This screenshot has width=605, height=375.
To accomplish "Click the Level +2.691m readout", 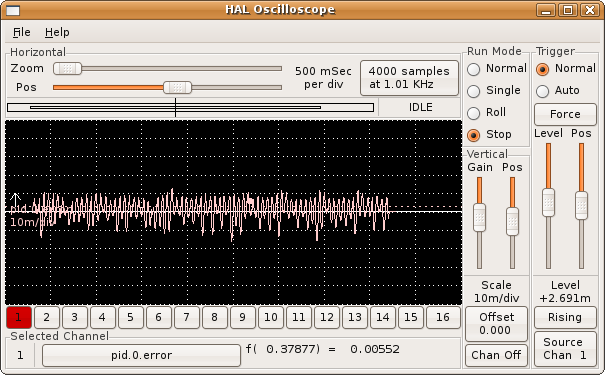I will coord(565,291).
